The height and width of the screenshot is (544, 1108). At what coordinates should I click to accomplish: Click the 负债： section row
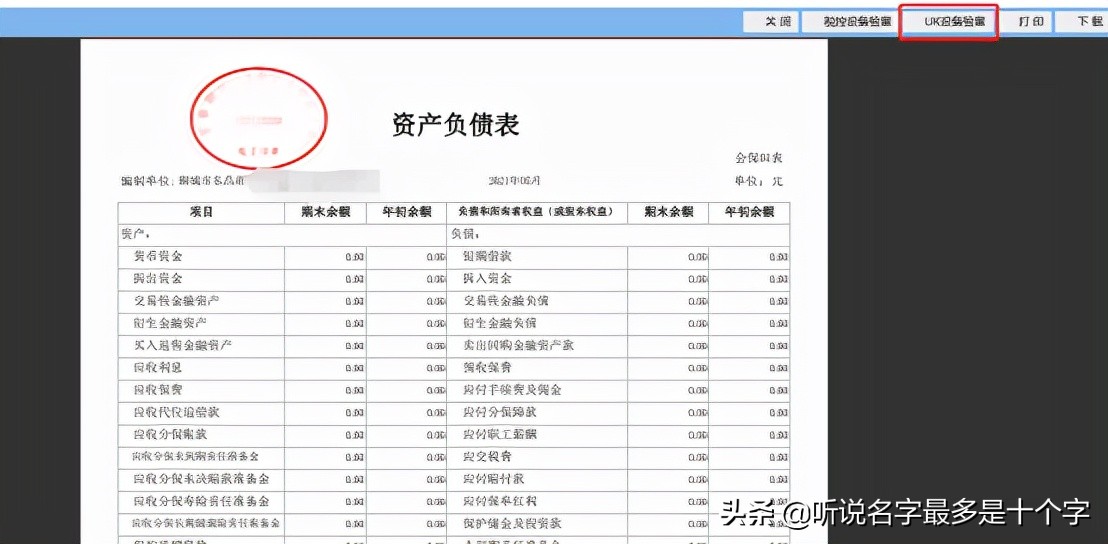618,234
